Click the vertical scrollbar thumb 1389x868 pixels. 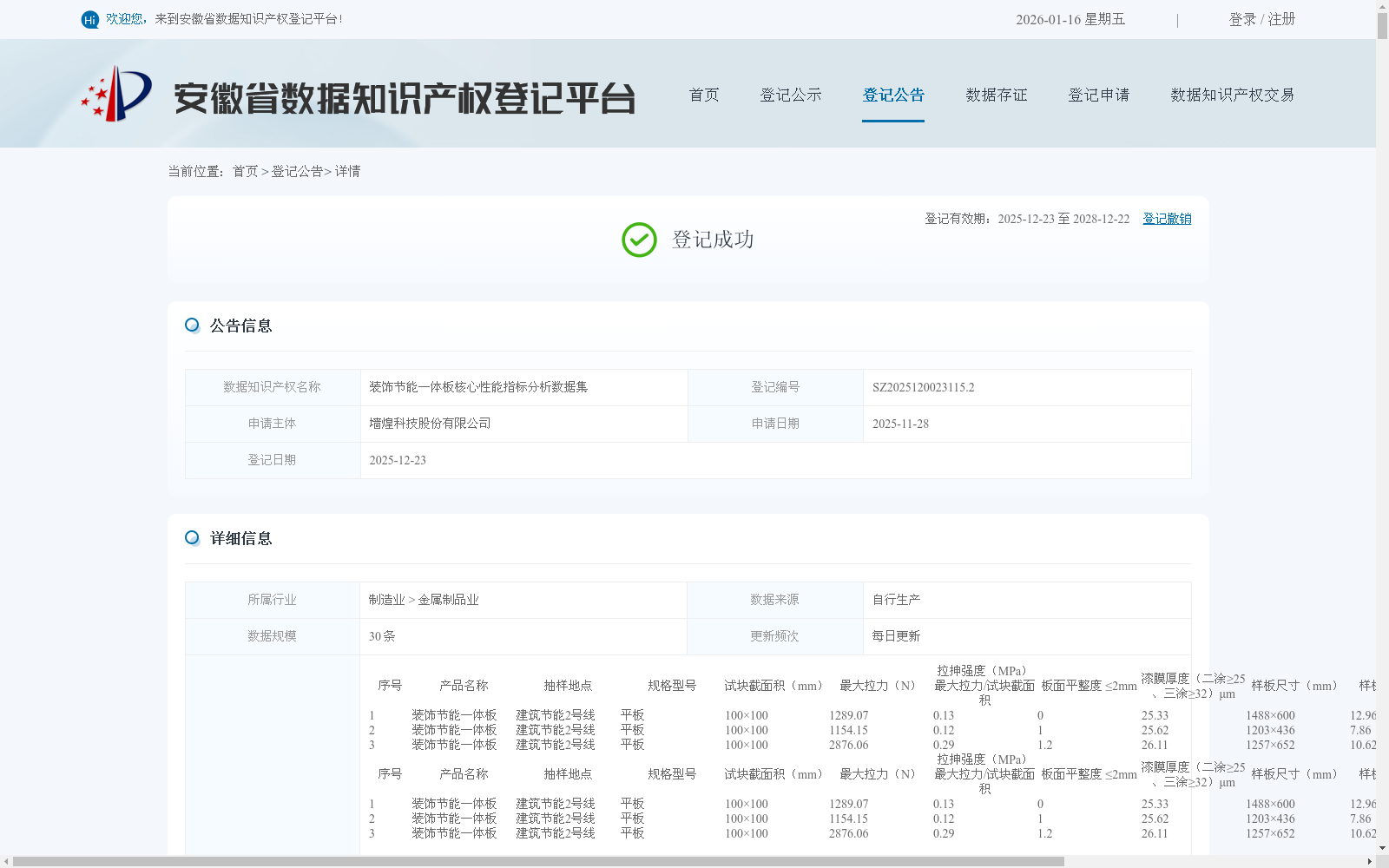coord(1382,26)
